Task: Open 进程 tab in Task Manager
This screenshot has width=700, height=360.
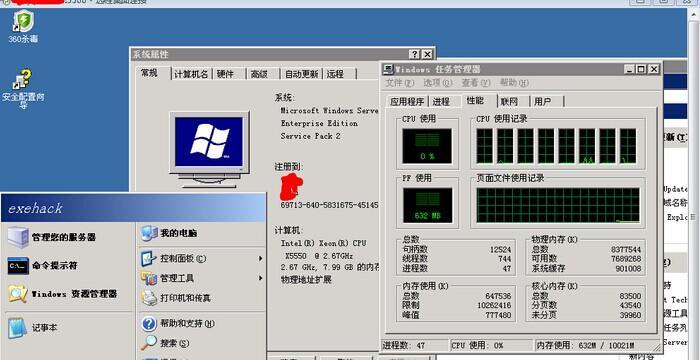Action: click(x=441, y=102)
